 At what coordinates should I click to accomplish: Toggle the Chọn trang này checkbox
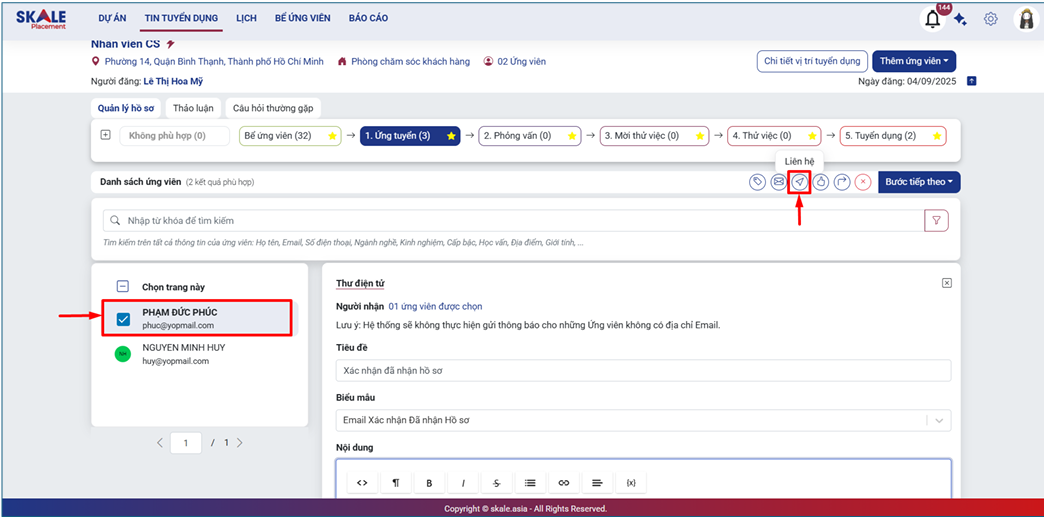click(x=123, y=287)
